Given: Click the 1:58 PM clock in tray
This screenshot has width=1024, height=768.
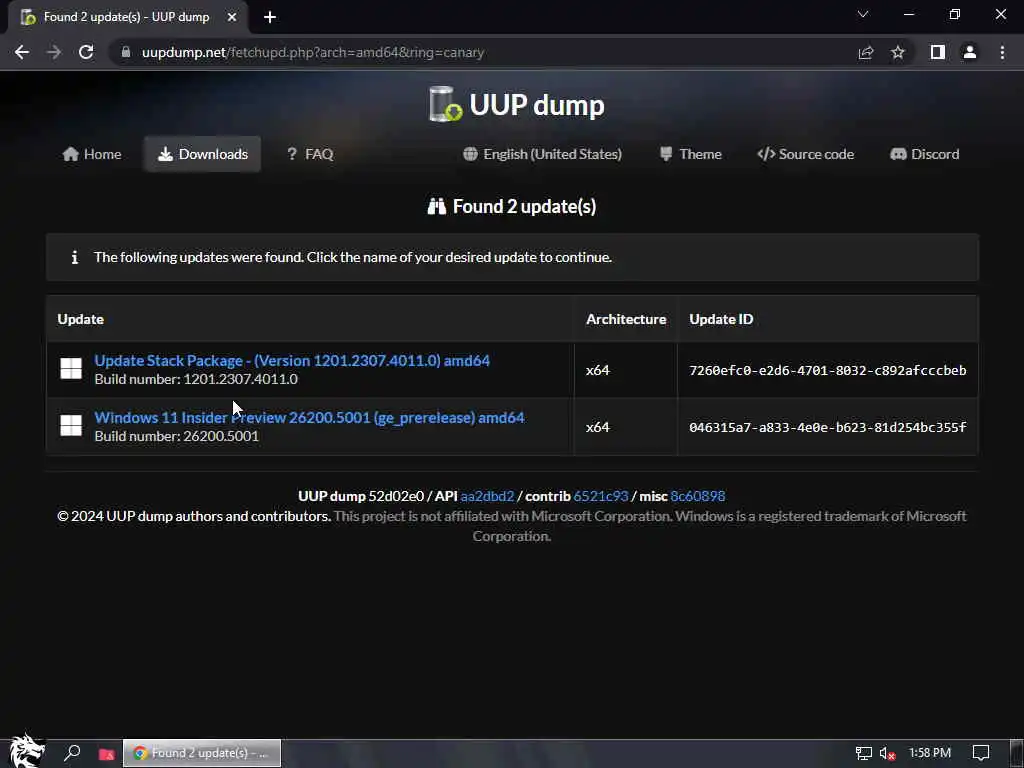Looking at the screenshot, I should [929, 753].
